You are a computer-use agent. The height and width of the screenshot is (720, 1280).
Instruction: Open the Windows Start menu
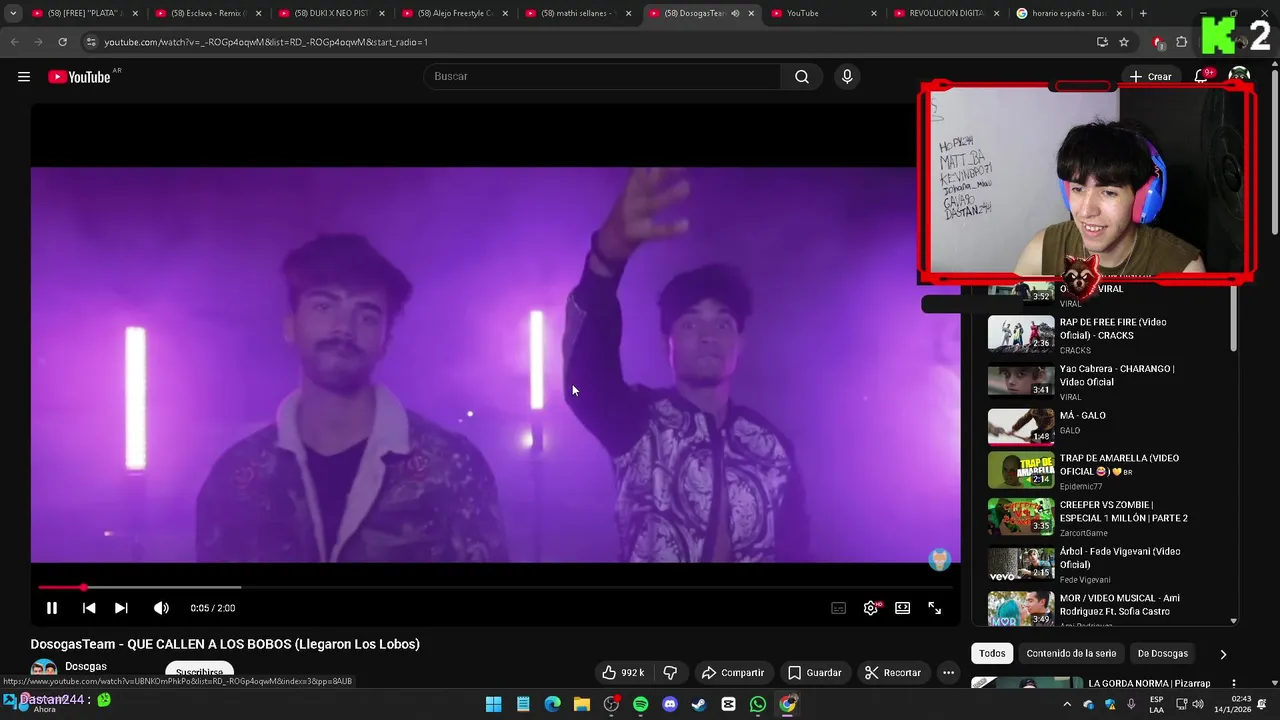click(493, 704)
